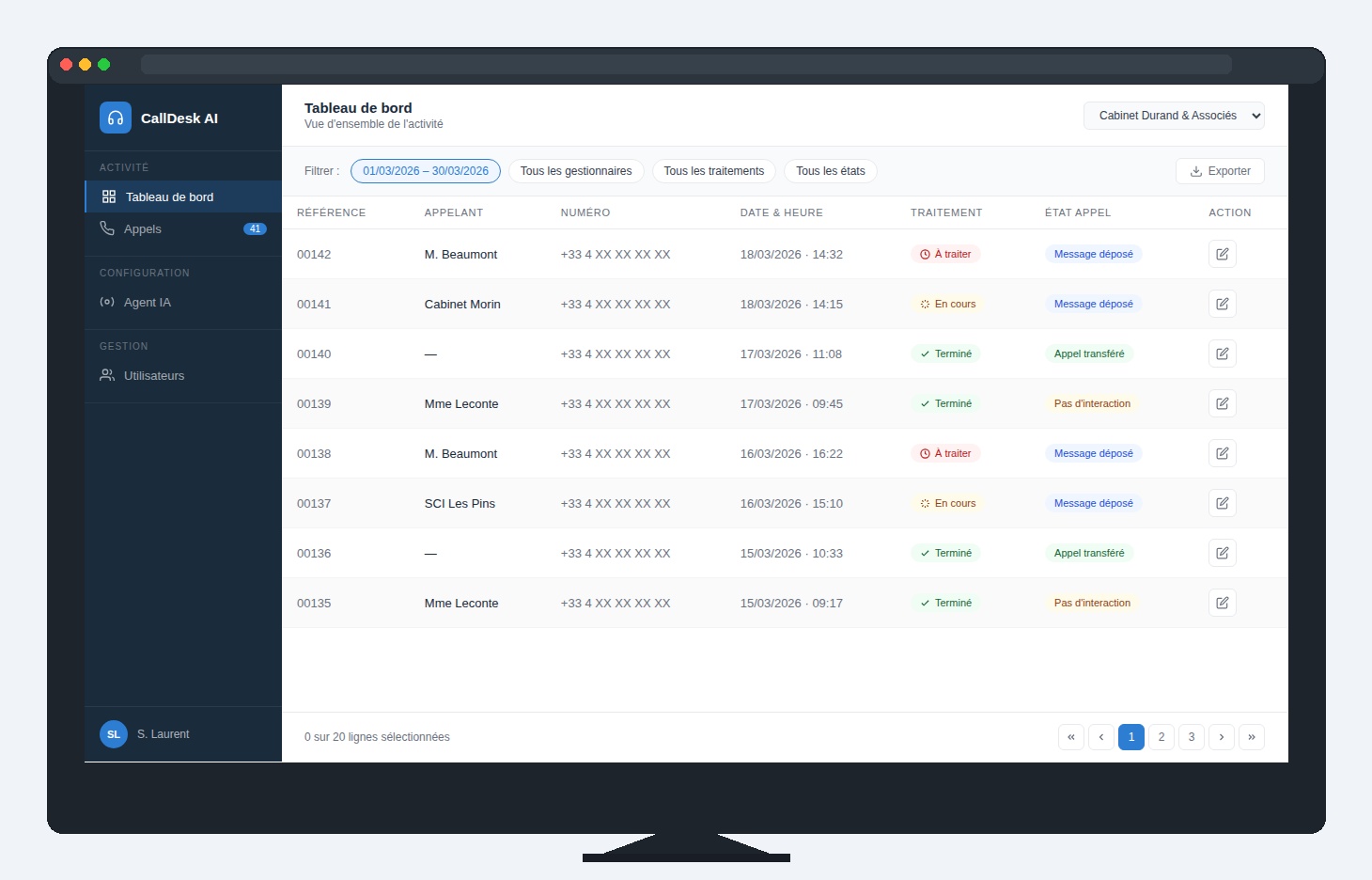Screen dimensions: 1372x880
Task: Click the 0 sur 20 lignes sélectionnées text
Action: tap(377, 737)
